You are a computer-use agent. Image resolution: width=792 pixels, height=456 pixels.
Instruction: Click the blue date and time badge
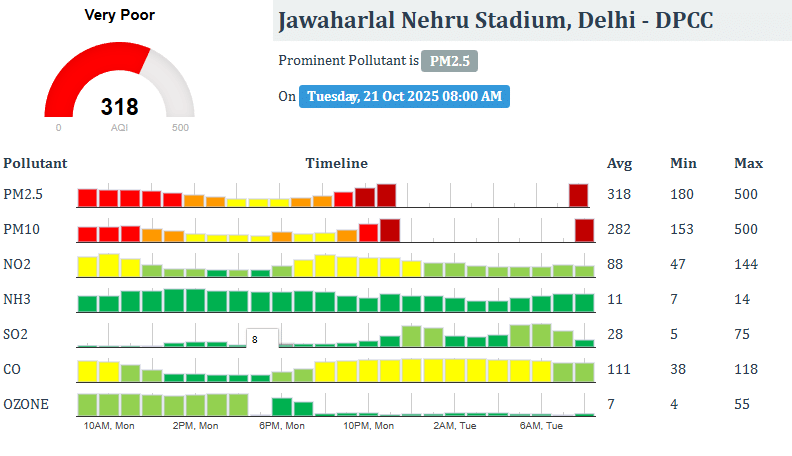(405, 96)
